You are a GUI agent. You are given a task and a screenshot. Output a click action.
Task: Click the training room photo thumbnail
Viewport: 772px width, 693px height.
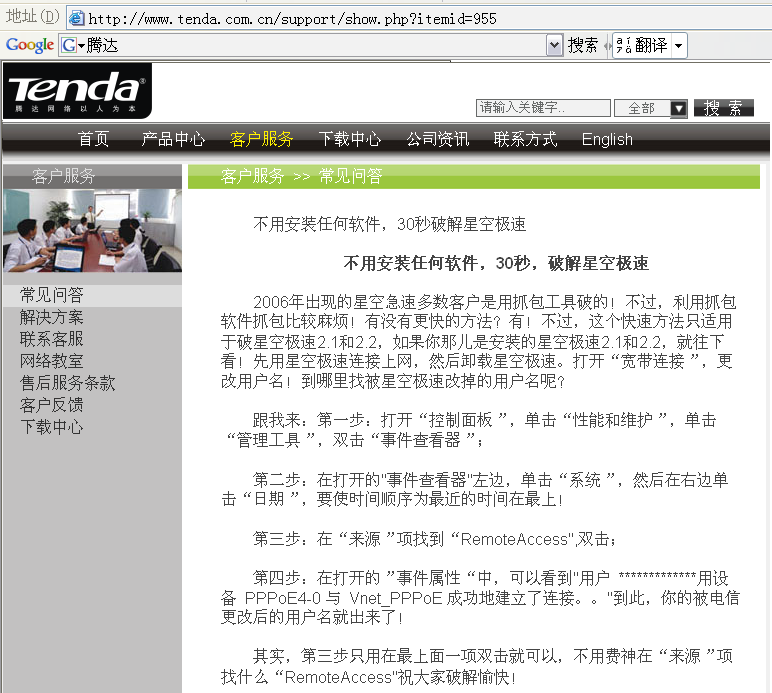(x=93, y=230)
